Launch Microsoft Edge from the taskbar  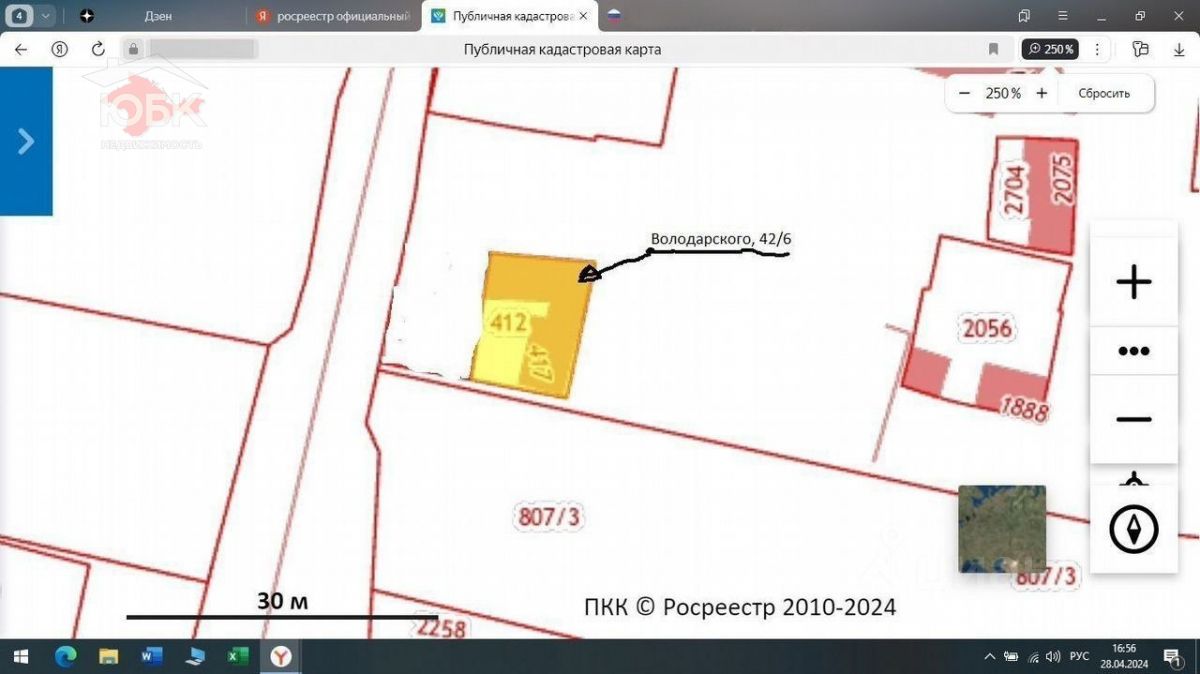pyautogui.click(x=64, y=656)
